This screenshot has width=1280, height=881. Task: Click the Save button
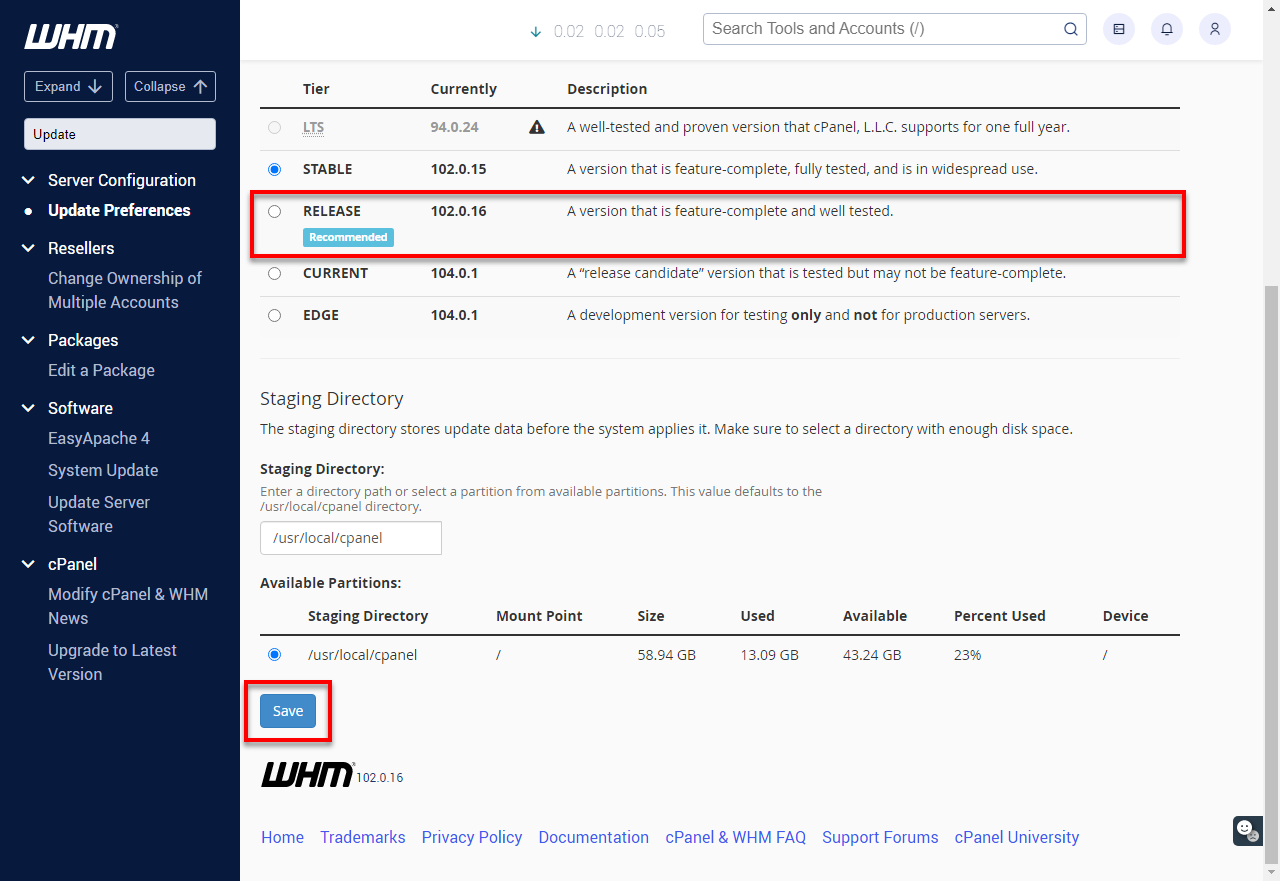[288, 711]
